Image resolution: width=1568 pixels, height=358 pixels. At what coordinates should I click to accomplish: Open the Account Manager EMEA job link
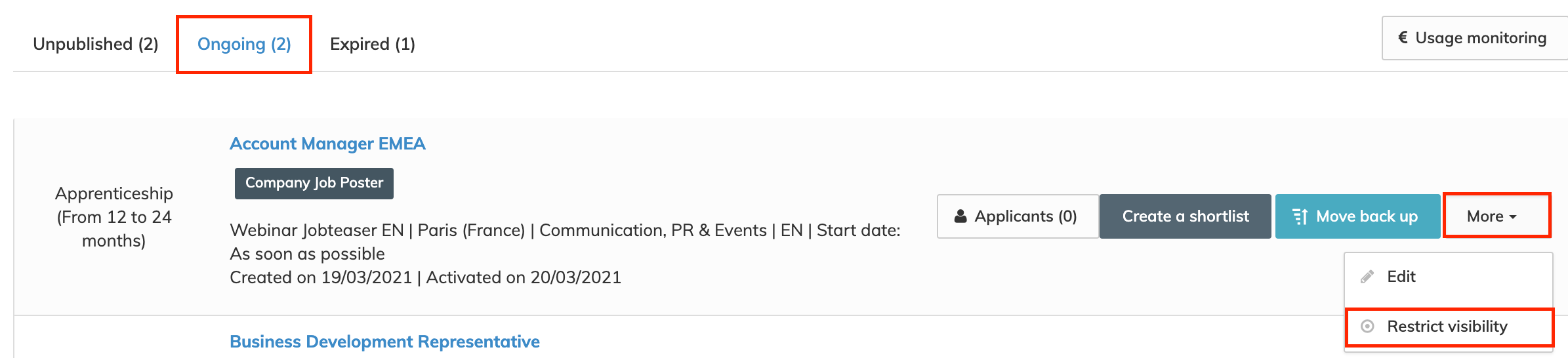327,144
